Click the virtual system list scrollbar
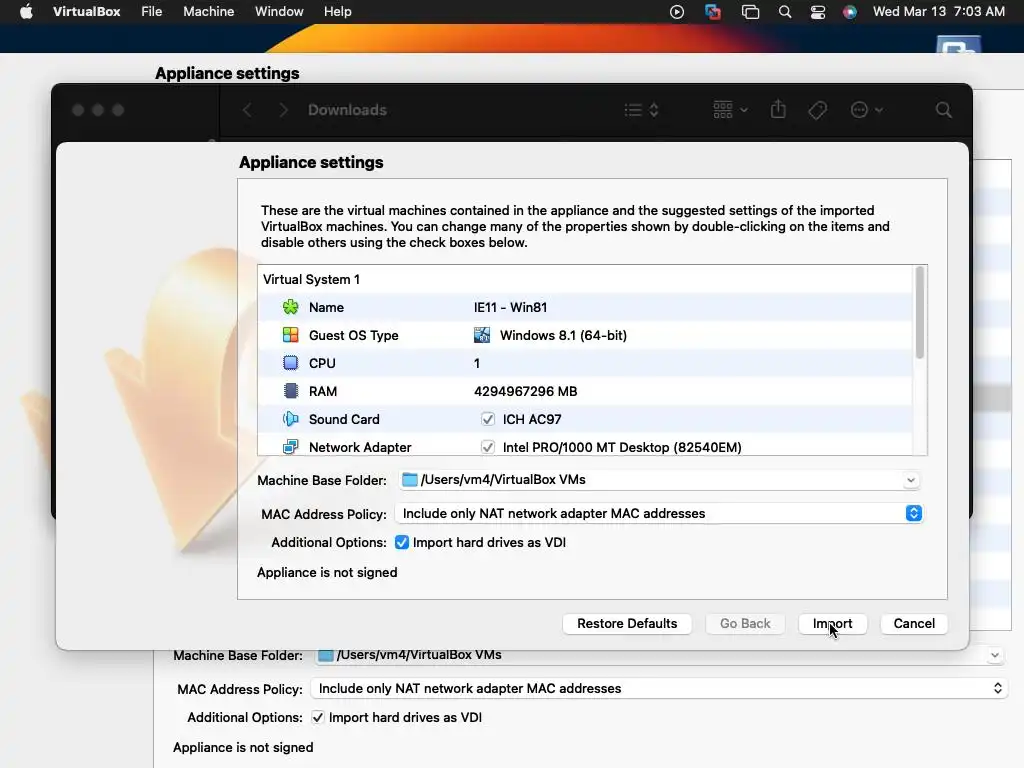 pyautogui.click(x=920, y=312)
